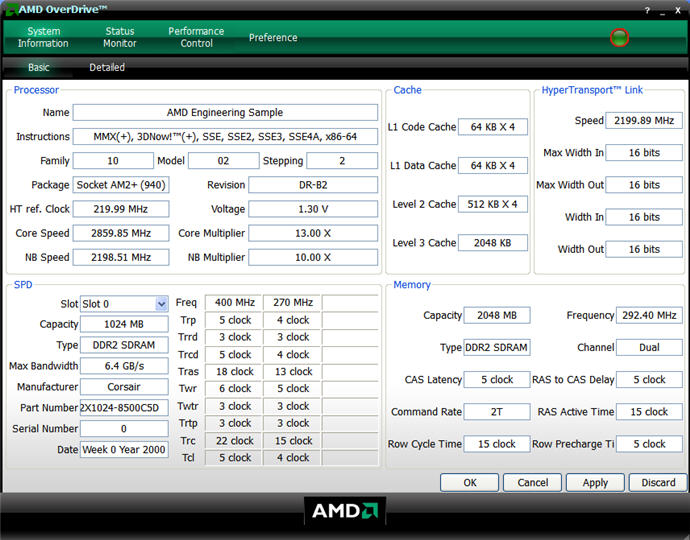Click HyperTransport Speed 2199.89 MHz
Image resolution: width=690 pixels, height=540 pixels.
point(644,121)
